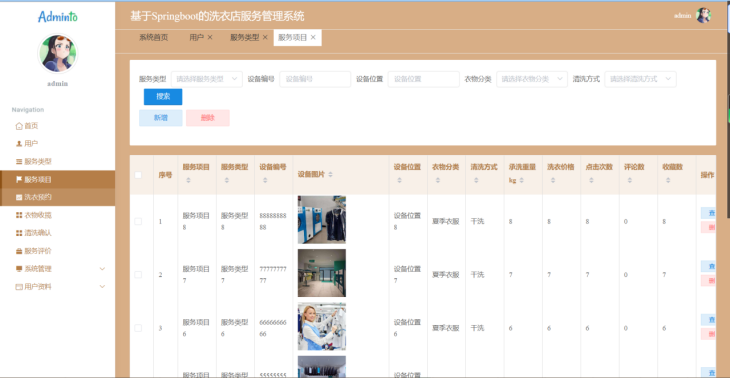
Task: Open device image thumbnail in row 2
Action: tap(322, 273)
